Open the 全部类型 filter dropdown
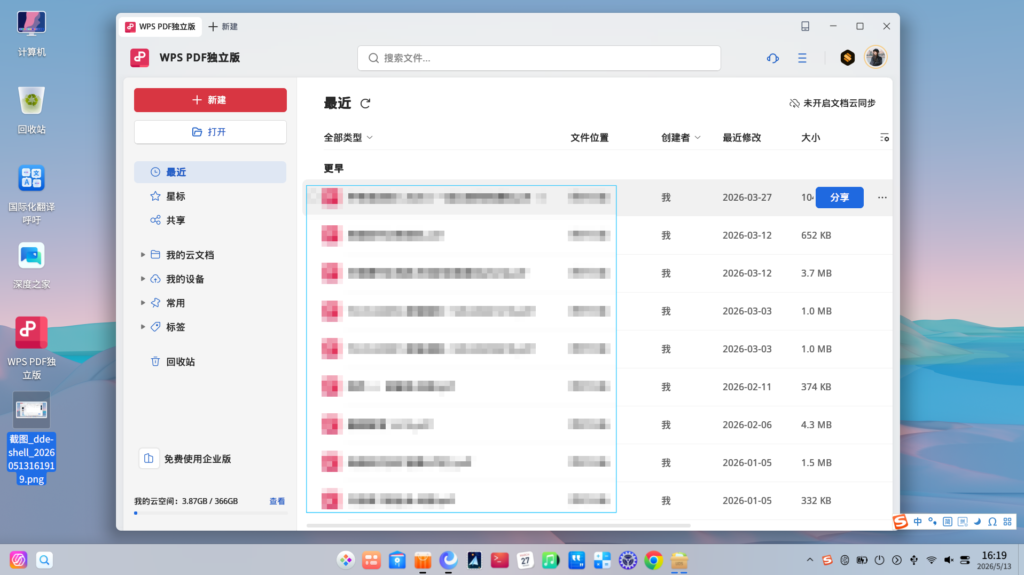The height and width of the screenshot is (575, 1024). [348, 138]
